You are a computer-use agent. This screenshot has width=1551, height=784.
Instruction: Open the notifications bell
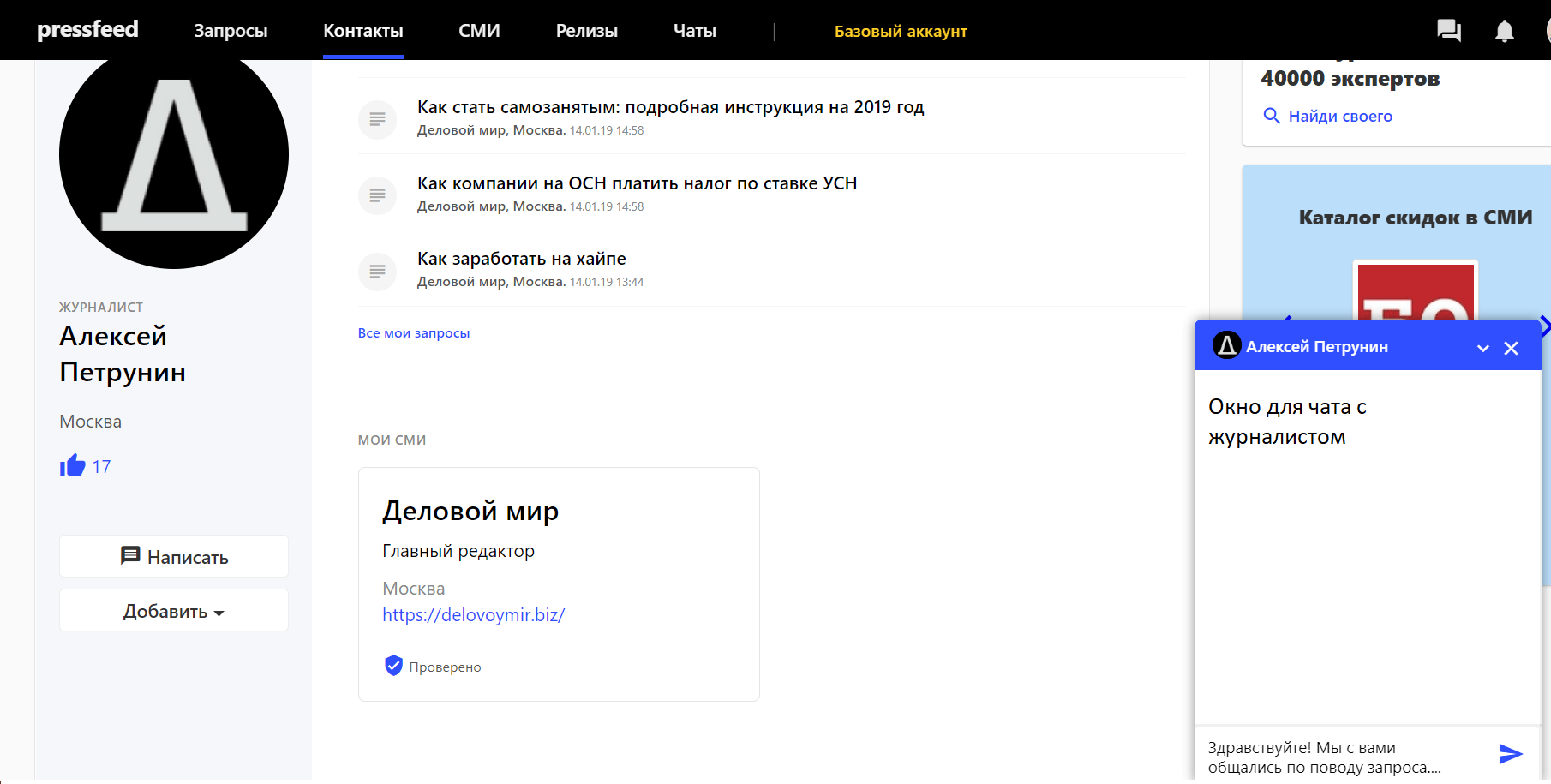pos(1504,31)
